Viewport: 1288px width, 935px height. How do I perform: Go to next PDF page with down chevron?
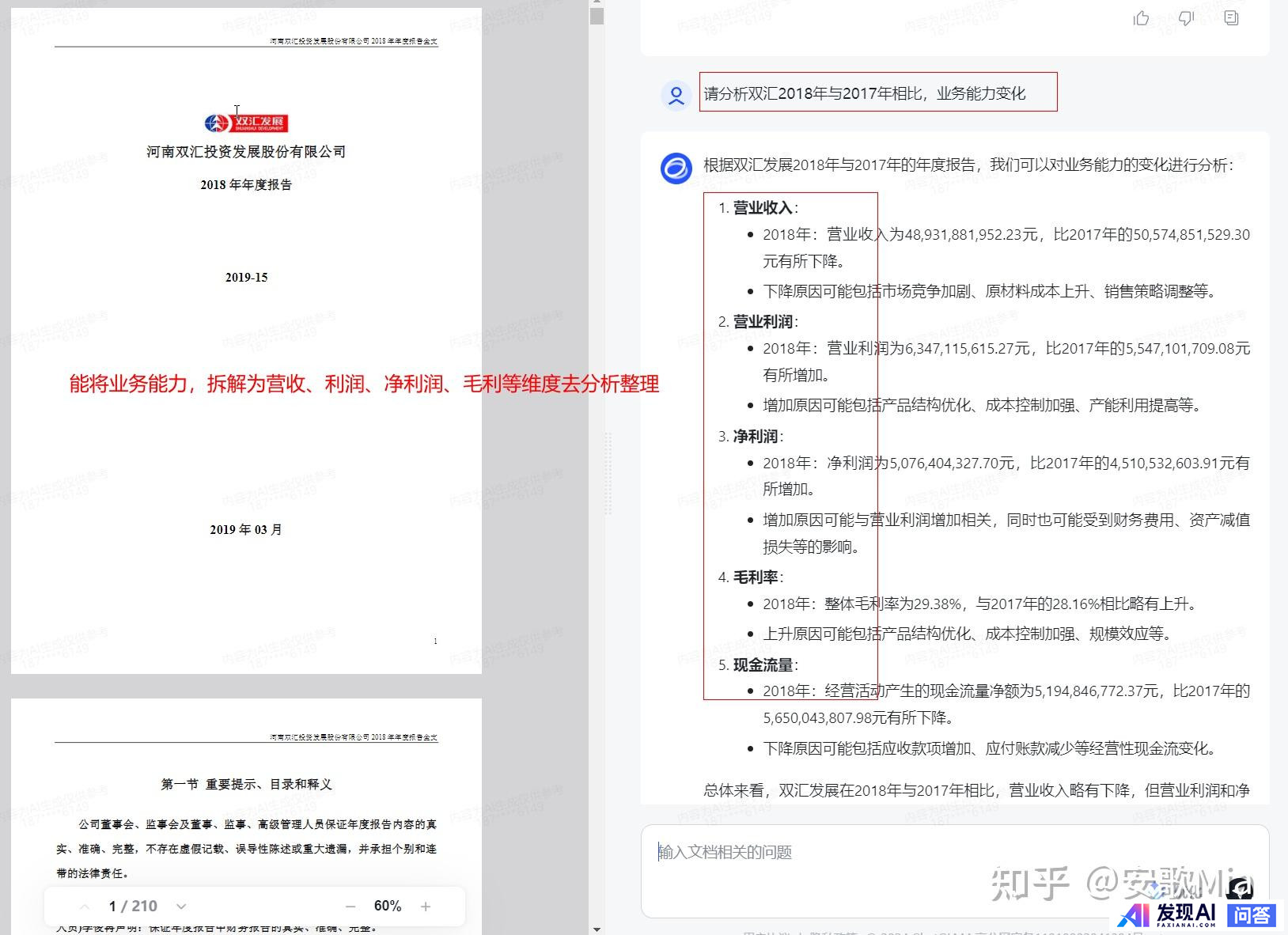tap(181, 907)
